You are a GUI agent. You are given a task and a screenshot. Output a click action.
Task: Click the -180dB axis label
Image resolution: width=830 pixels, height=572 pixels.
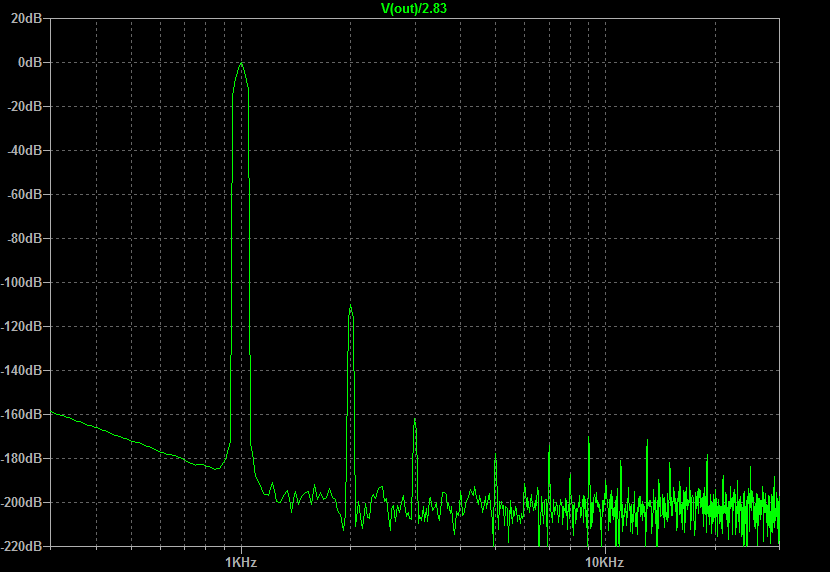coord(21,458)
